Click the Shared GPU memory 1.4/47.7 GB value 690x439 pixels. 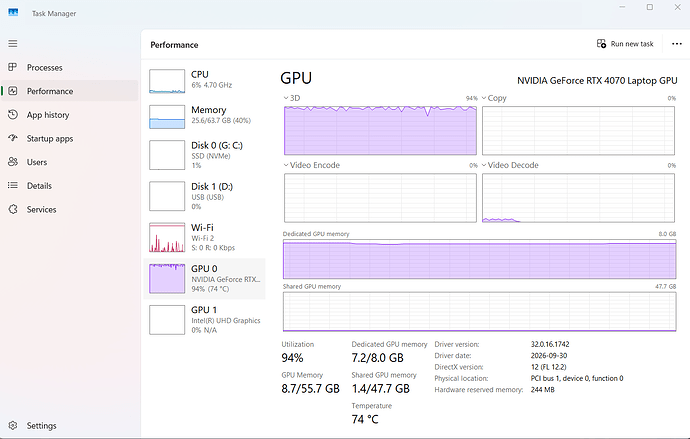coord(381,389)
